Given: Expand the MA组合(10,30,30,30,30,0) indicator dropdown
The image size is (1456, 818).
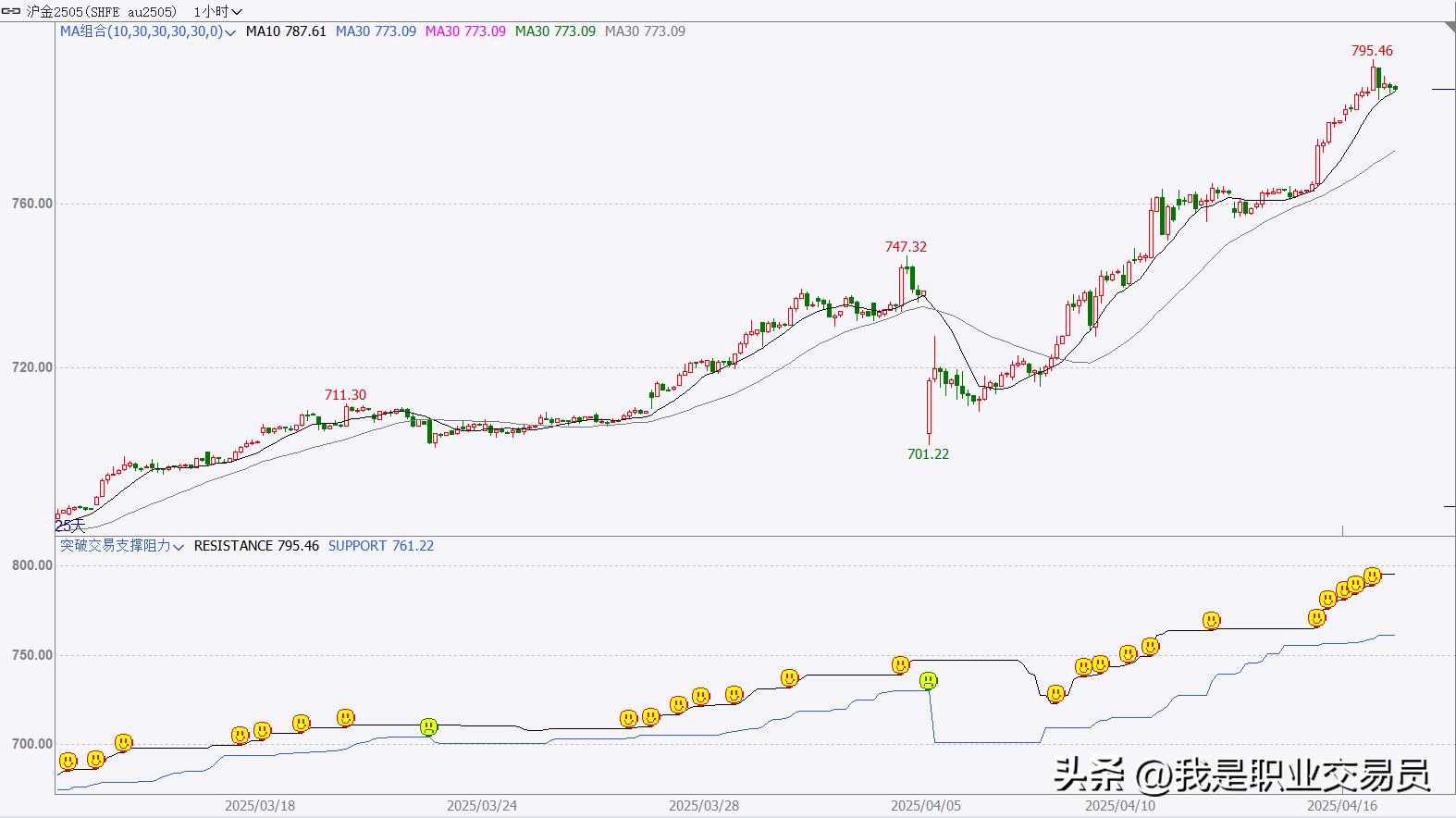Looking at the screenshot, I should coord(148,31).
